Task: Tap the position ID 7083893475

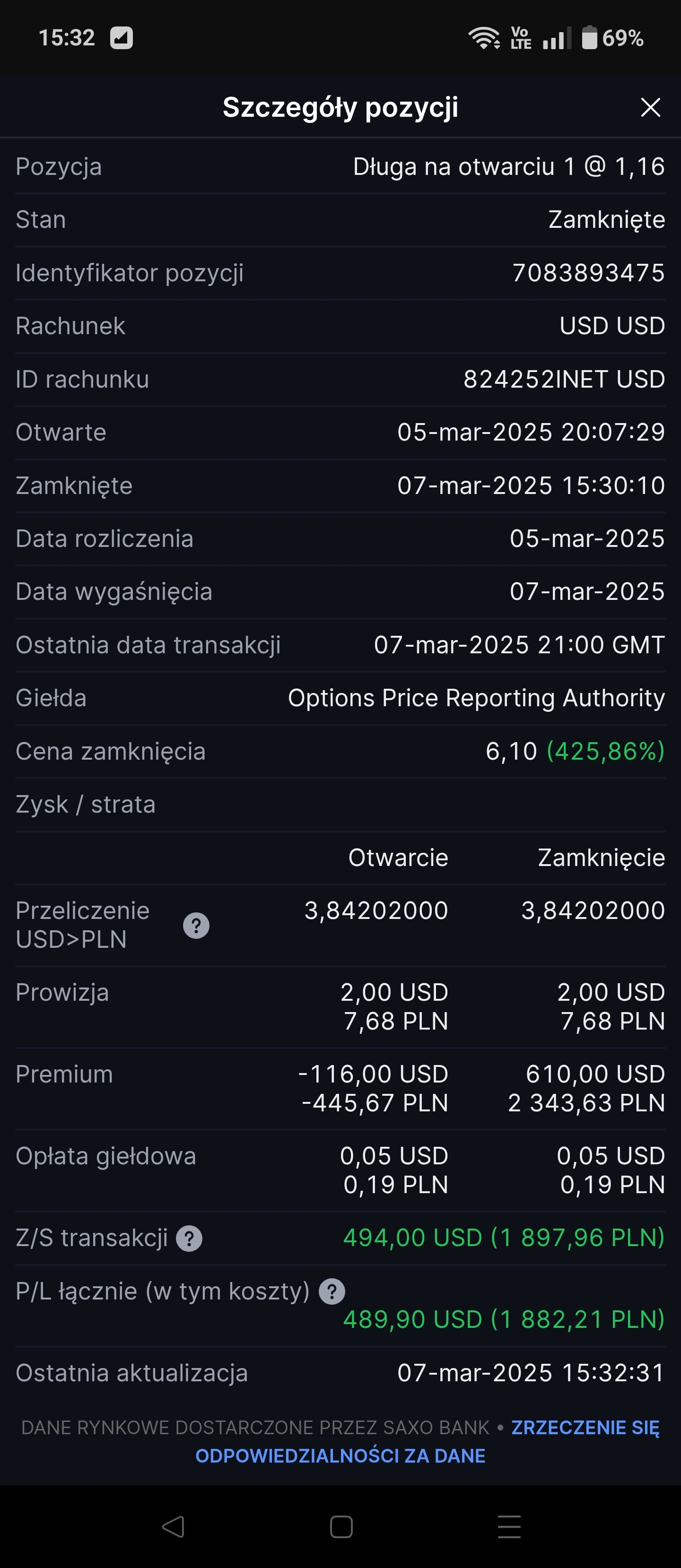Action: tap(588, 273)
